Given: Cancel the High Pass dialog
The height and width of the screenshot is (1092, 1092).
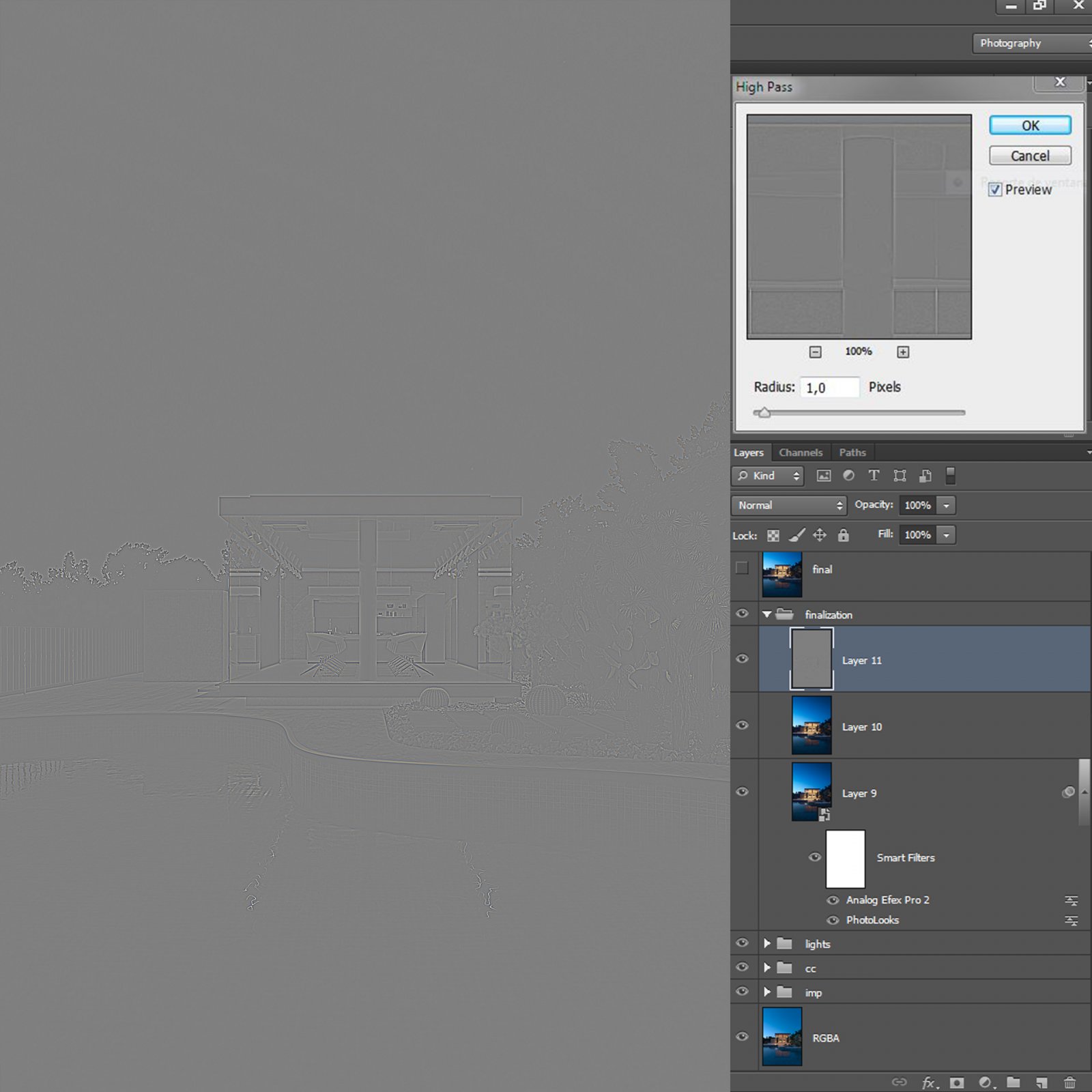Looking at the screenshot, I should 1029,156.
